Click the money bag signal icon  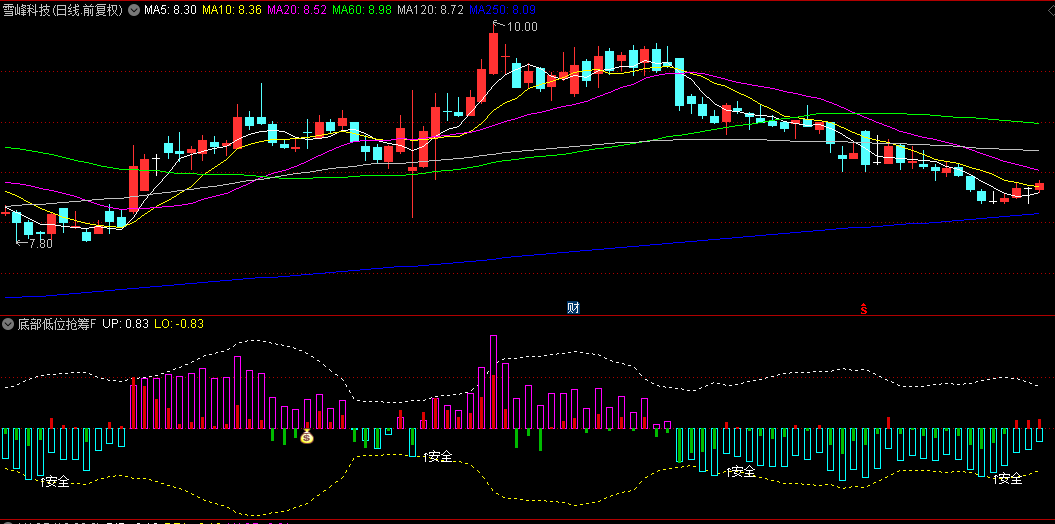307,437
